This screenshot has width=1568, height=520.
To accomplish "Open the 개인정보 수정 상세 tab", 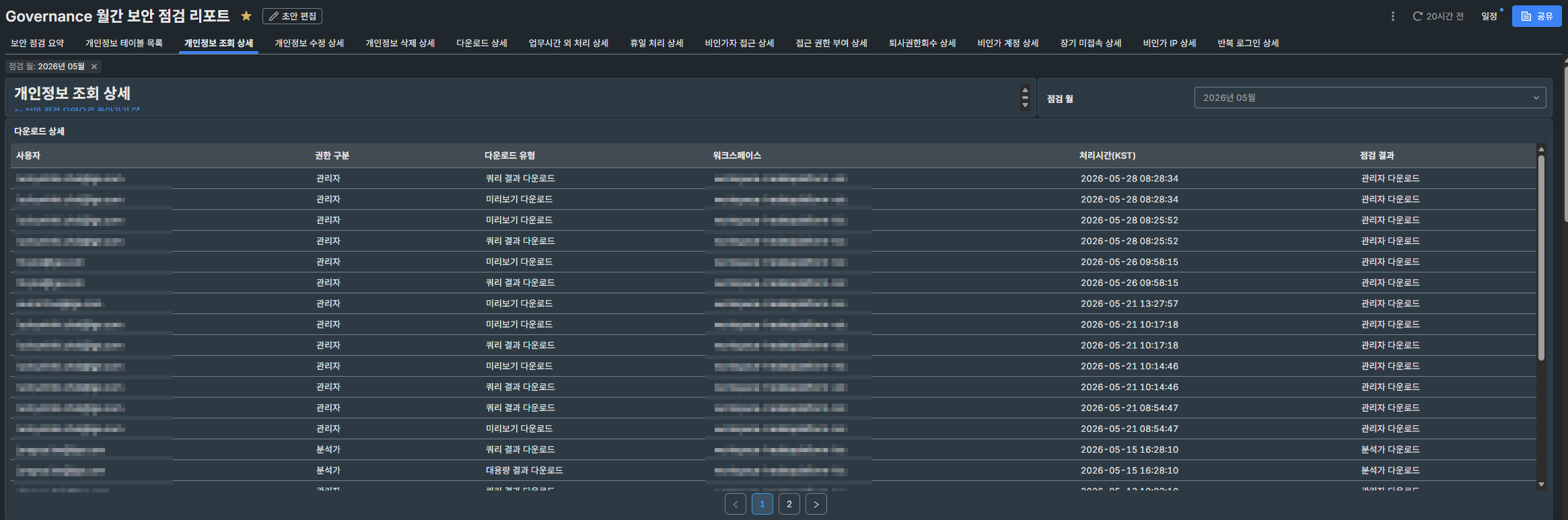I will 309,43.
